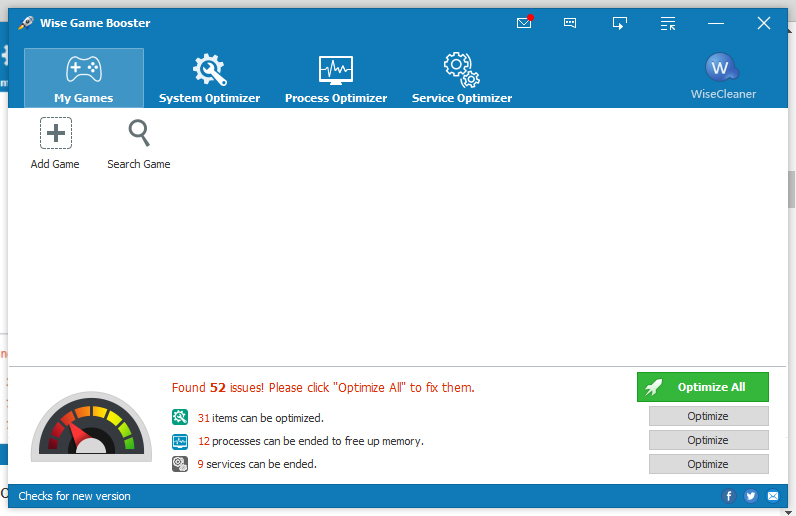Go to the Process Optimizer tab
Image resolution: width=796 pixels, height=516 pixels.
[336, 78]
